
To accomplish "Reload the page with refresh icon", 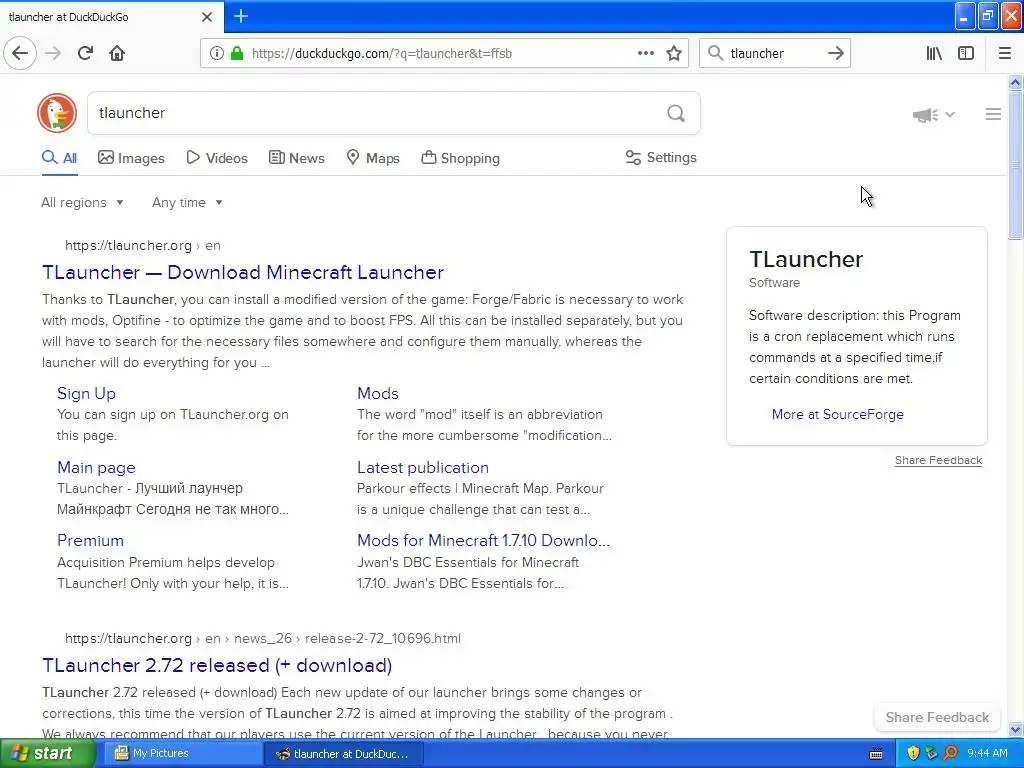I will pos(86,53).
